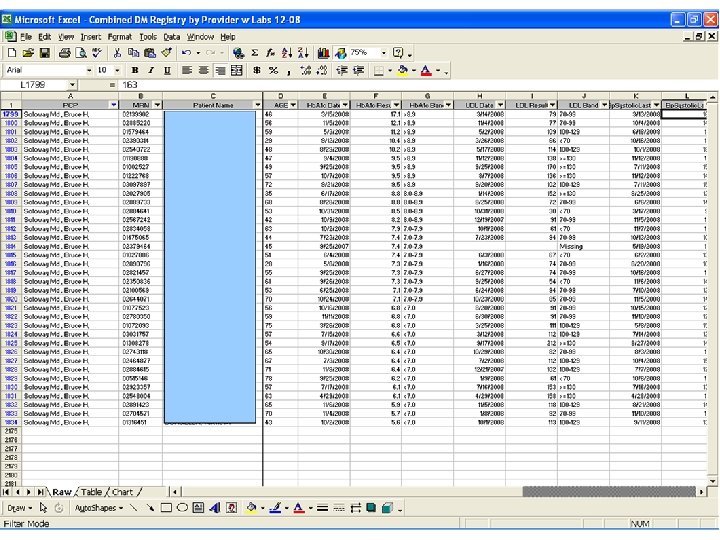The height and width of the screenshot is (540, 720).
Task: Open the File menu
Action: (x=26, y=37)
